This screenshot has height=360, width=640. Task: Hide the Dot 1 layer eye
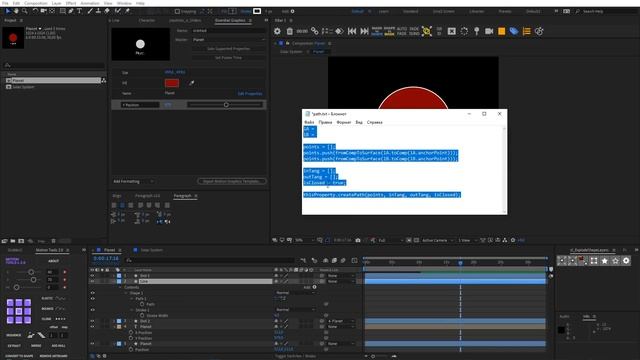tap(92, 276)
